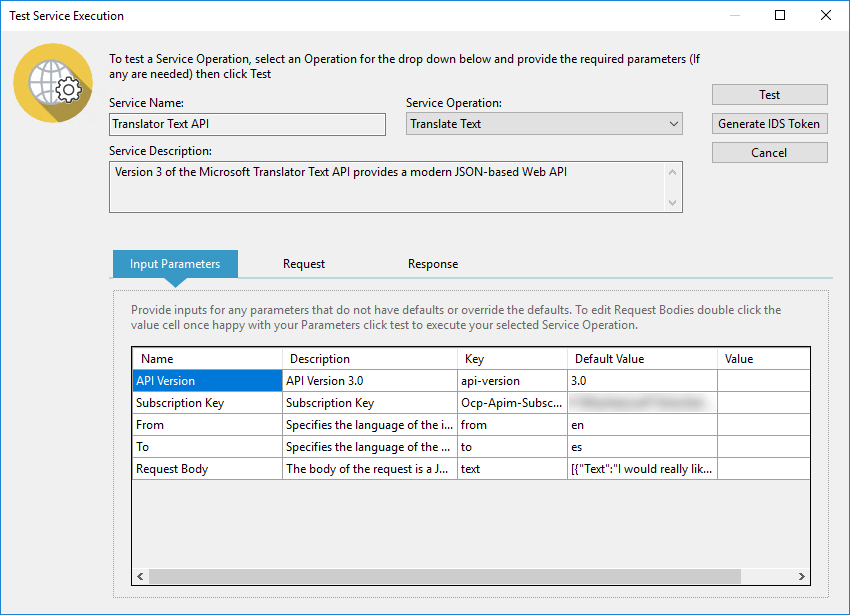This screenshot has height=615, width=850.
Task: Maximize the Test Service Execution window
Action: coord(780,15)
